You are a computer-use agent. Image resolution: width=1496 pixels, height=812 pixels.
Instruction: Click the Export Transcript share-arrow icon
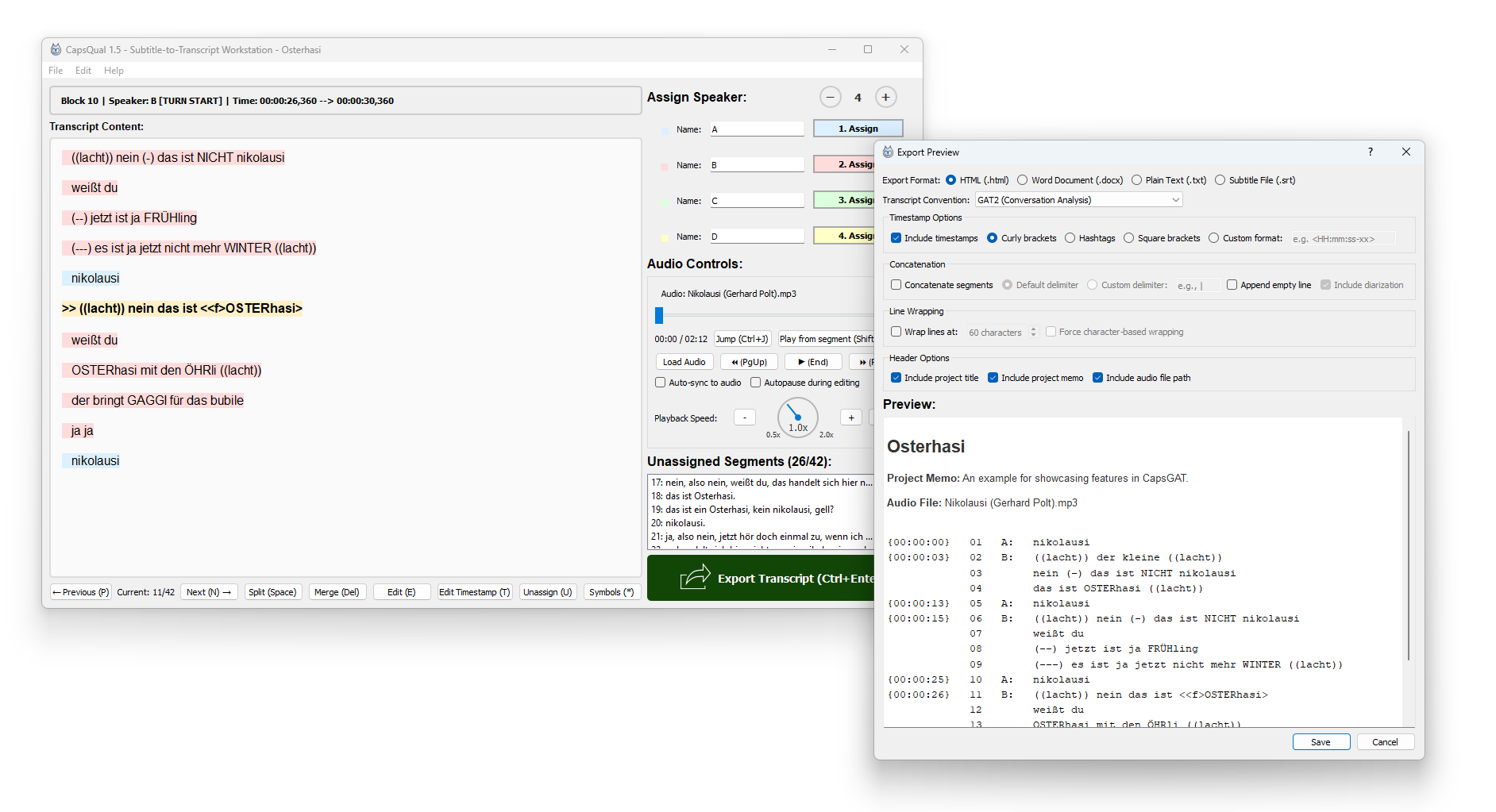coord(695,577)
